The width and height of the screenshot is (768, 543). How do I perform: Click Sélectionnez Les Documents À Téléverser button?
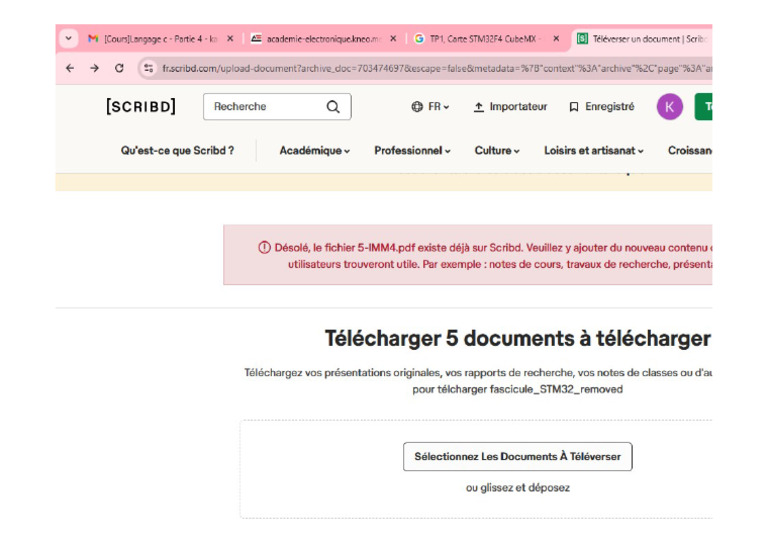(x=518, y=457)
